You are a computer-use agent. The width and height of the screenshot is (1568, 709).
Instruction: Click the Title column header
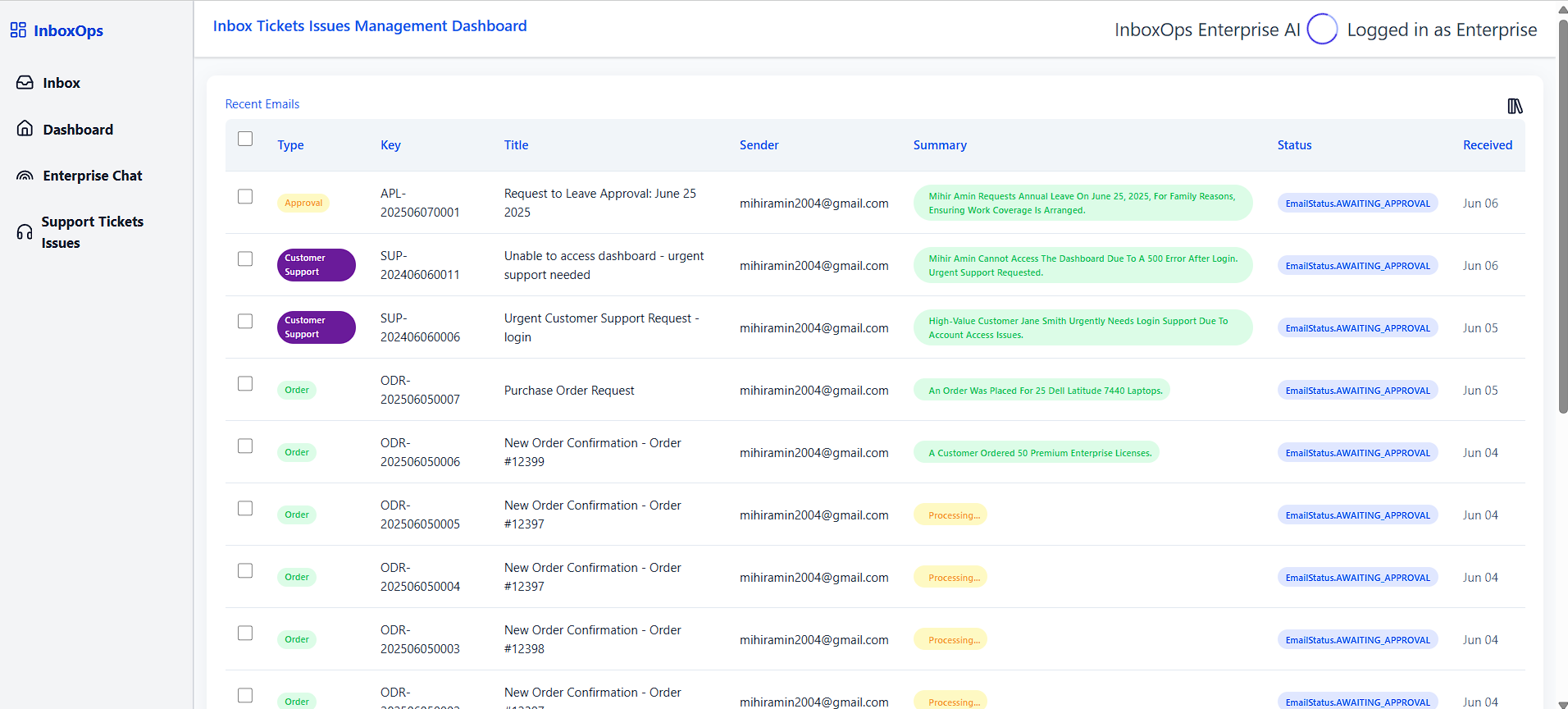point(516,145)
